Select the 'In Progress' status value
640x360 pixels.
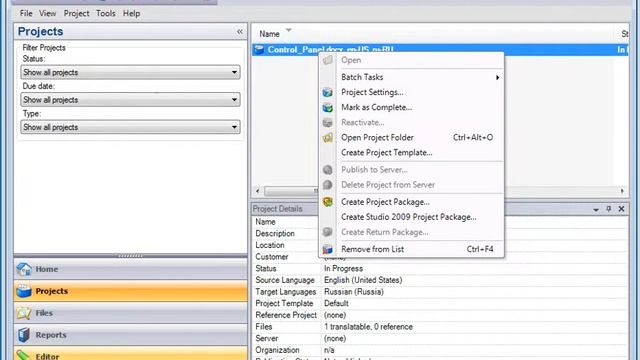tap(343, 269)
